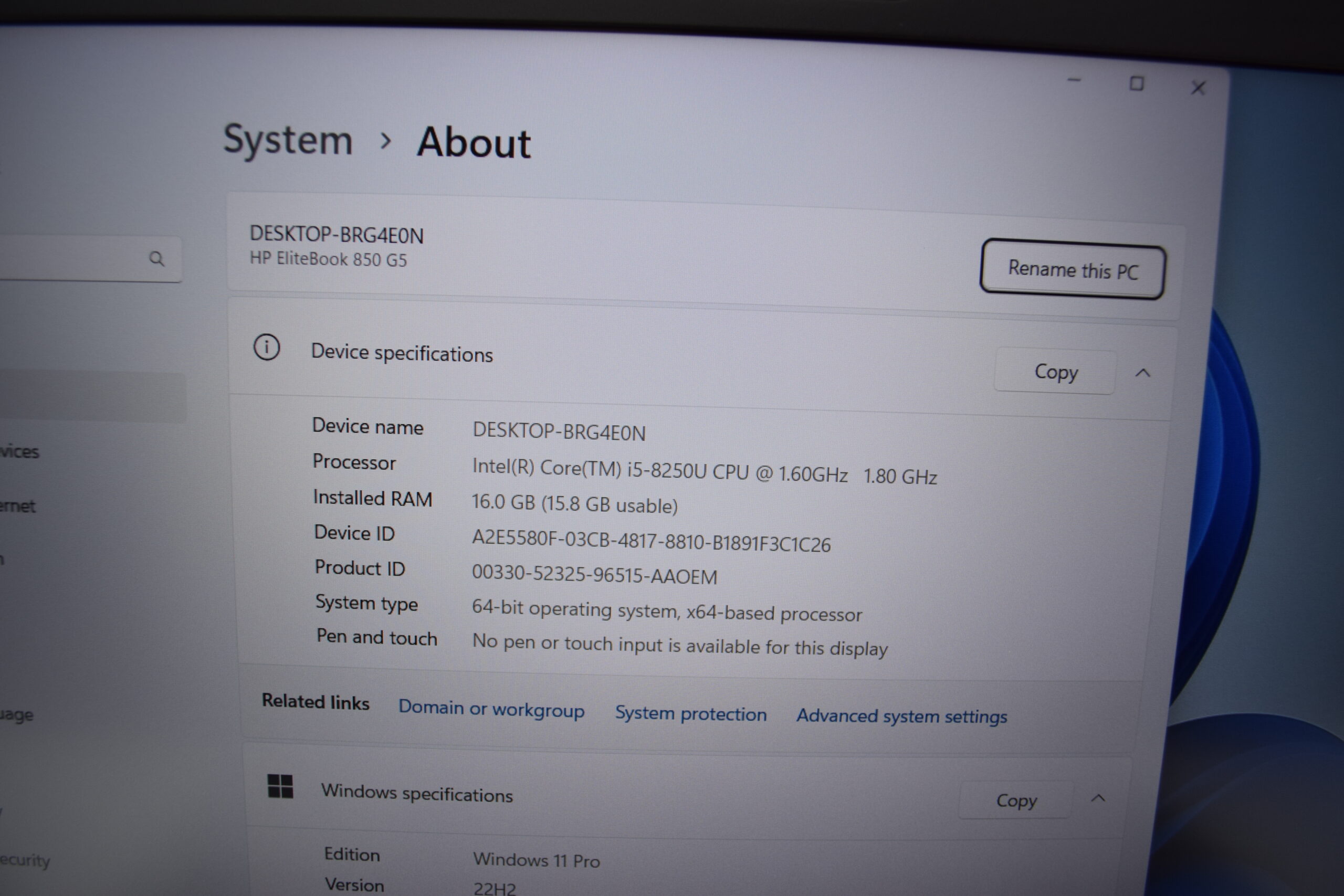Click the Version value 22H2
The image size is (1344, 896).
pos(494,889)
